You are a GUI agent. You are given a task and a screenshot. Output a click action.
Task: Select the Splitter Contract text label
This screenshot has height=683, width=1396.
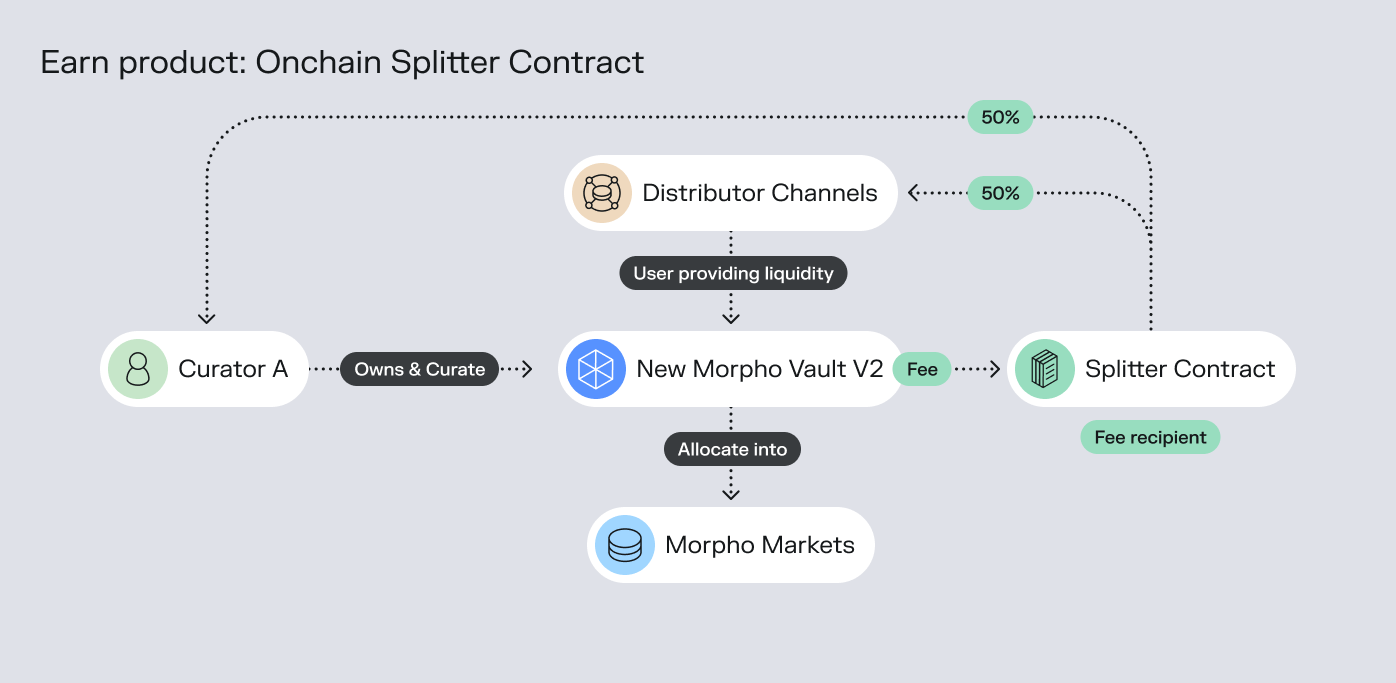pyautogui.click(x=1180, y=369)
